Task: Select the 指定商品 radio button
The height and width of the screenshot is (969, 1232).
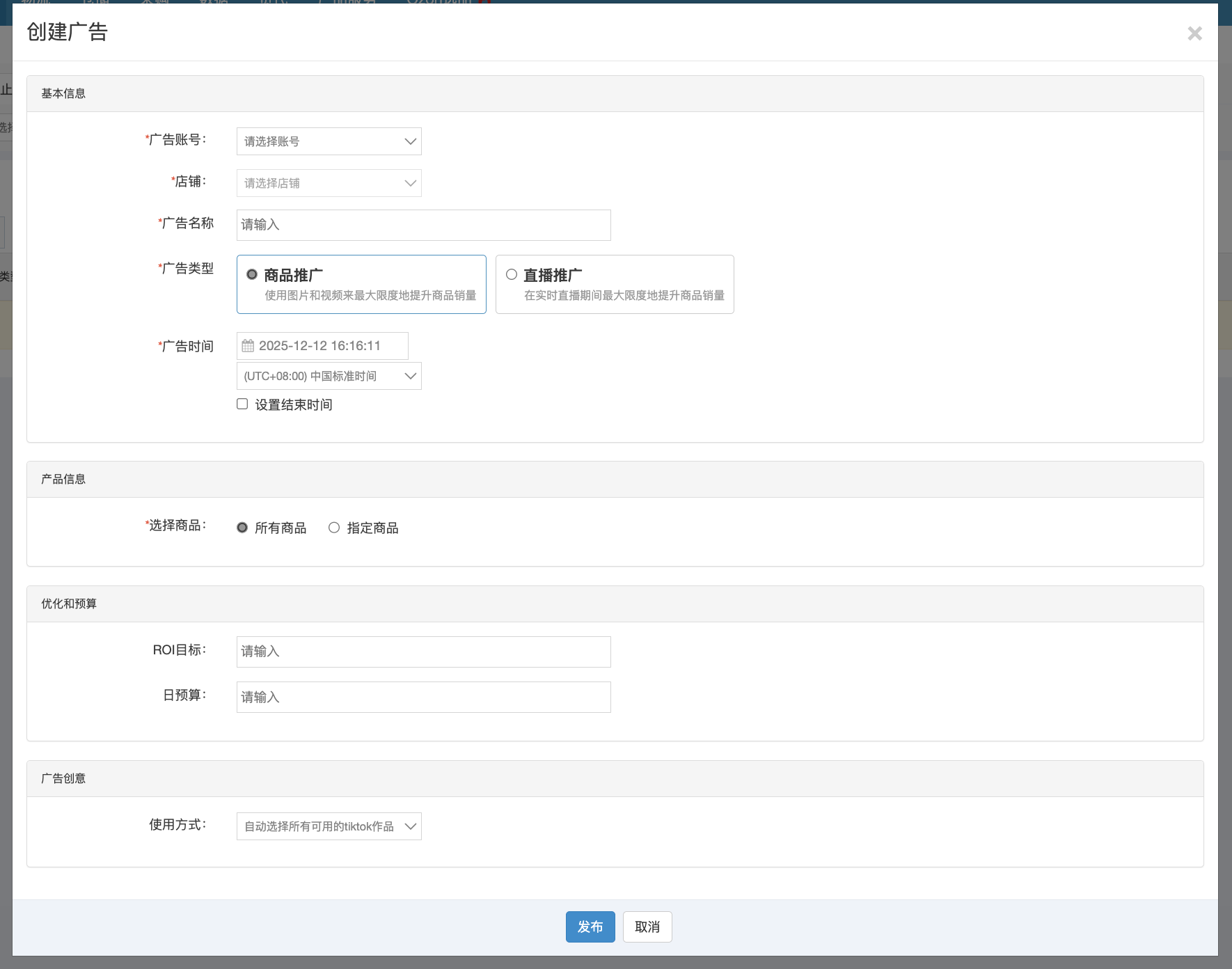Action: [x=334, y=528]
